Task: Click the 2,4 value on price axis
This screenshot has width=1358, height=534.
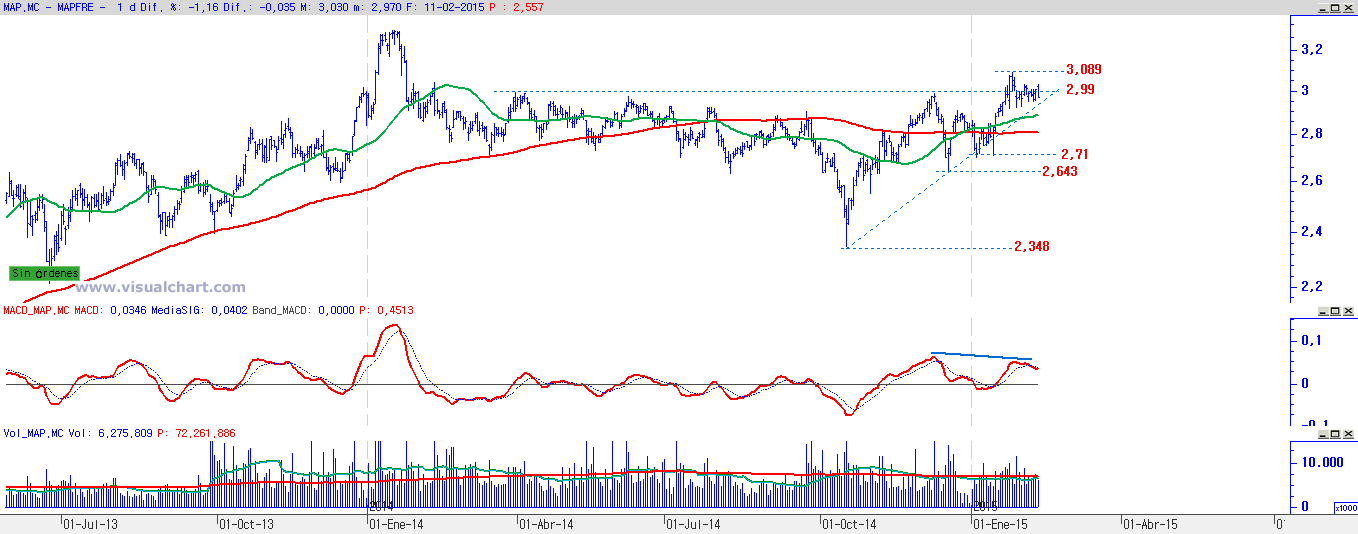Action: click(x=1312, y=232)
